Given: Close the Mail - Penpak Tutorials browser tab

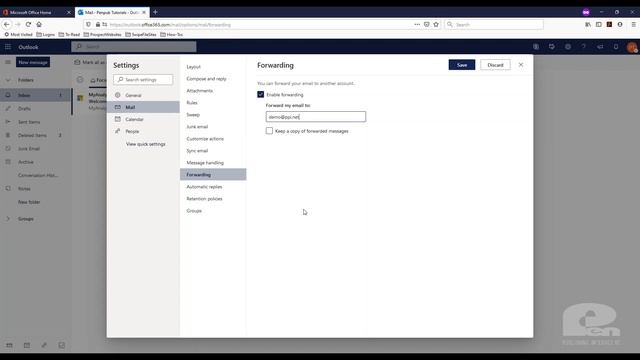Looking at the screenshot, I should [144, 13].
